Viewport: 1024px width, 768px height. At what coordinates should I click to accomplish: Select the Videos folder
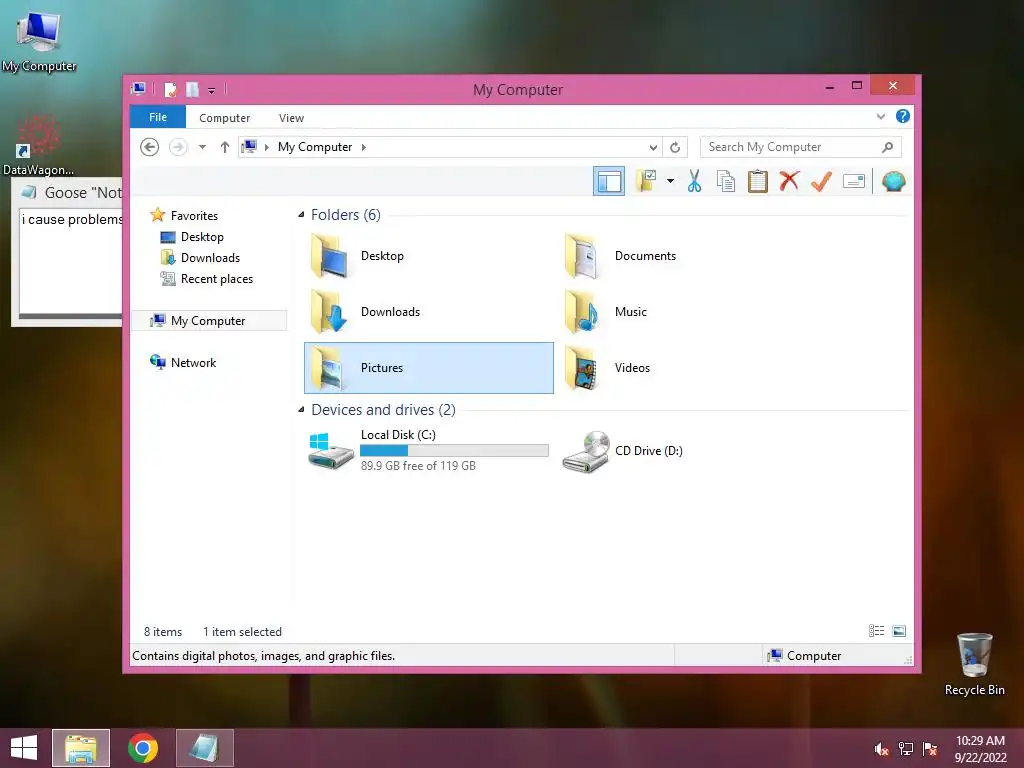(x=682, y=368)
